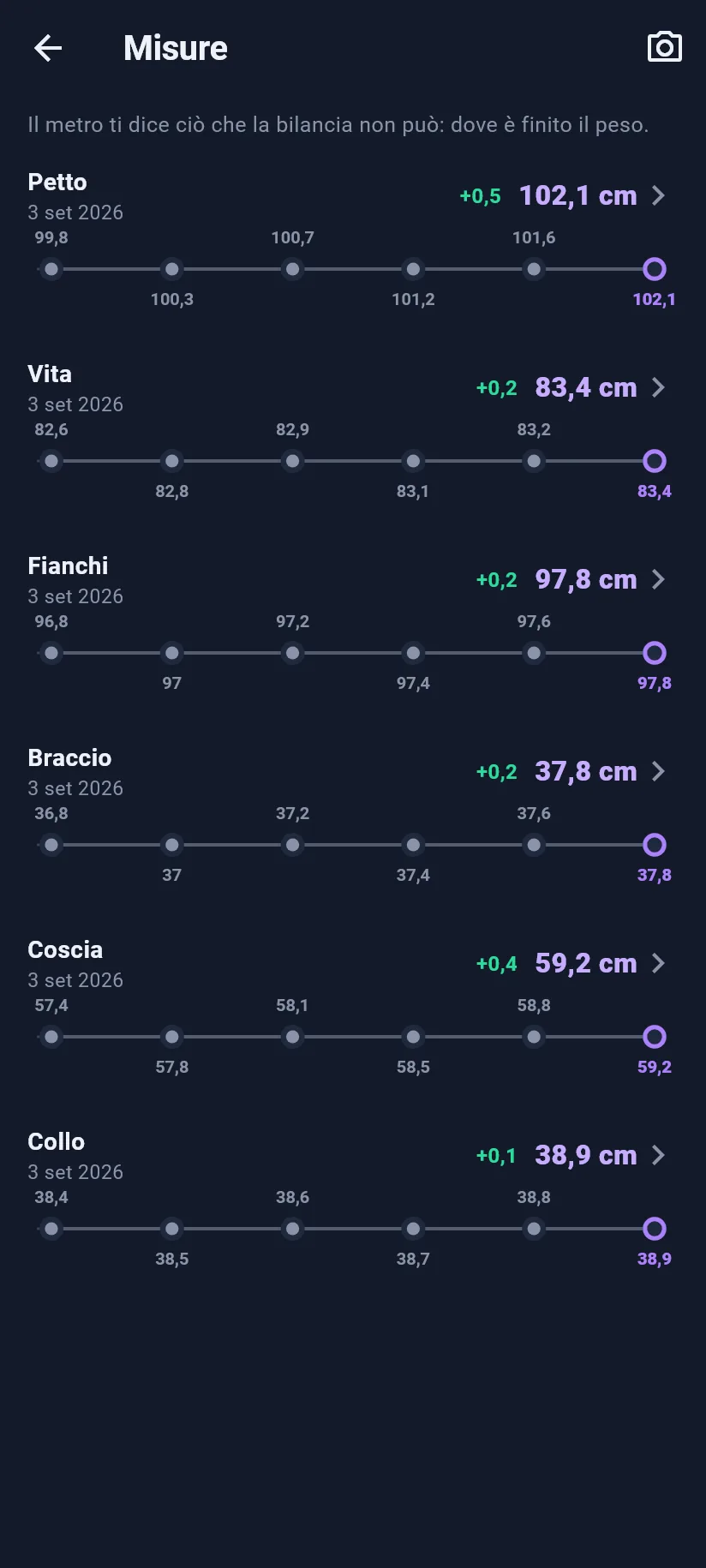Tap the back arrow icon
Image resolution: width=706 pixels, height=1568 pixels.
[48, 48]
